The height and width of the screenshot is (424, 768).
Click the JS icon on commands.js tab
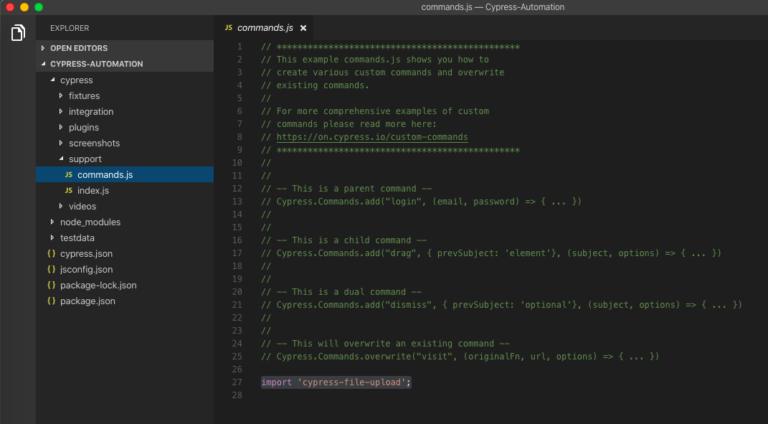[229, 27]
